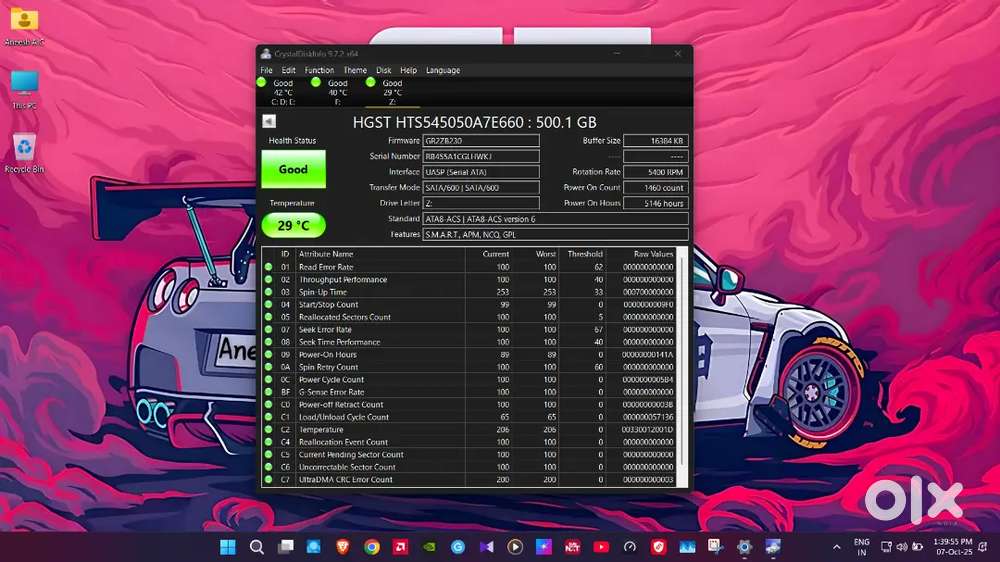This screenshot has width=1000, height=562.
Task: Select the Reallocated Sectors Count row
Action: coord(345,317)
